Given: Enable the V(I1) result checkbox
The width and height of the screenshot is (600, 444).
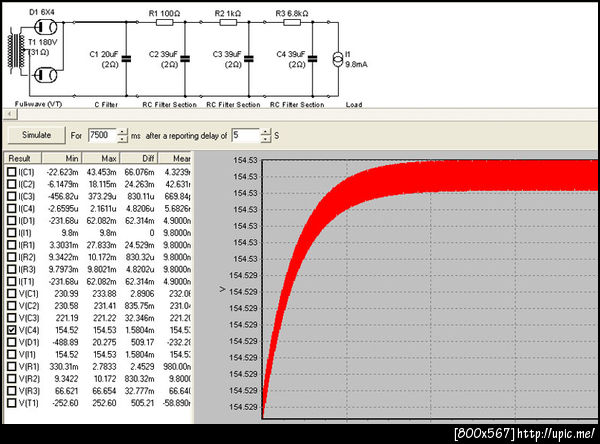Looking at the screenshot, I should pyautogui.click(x=12, y=354).
